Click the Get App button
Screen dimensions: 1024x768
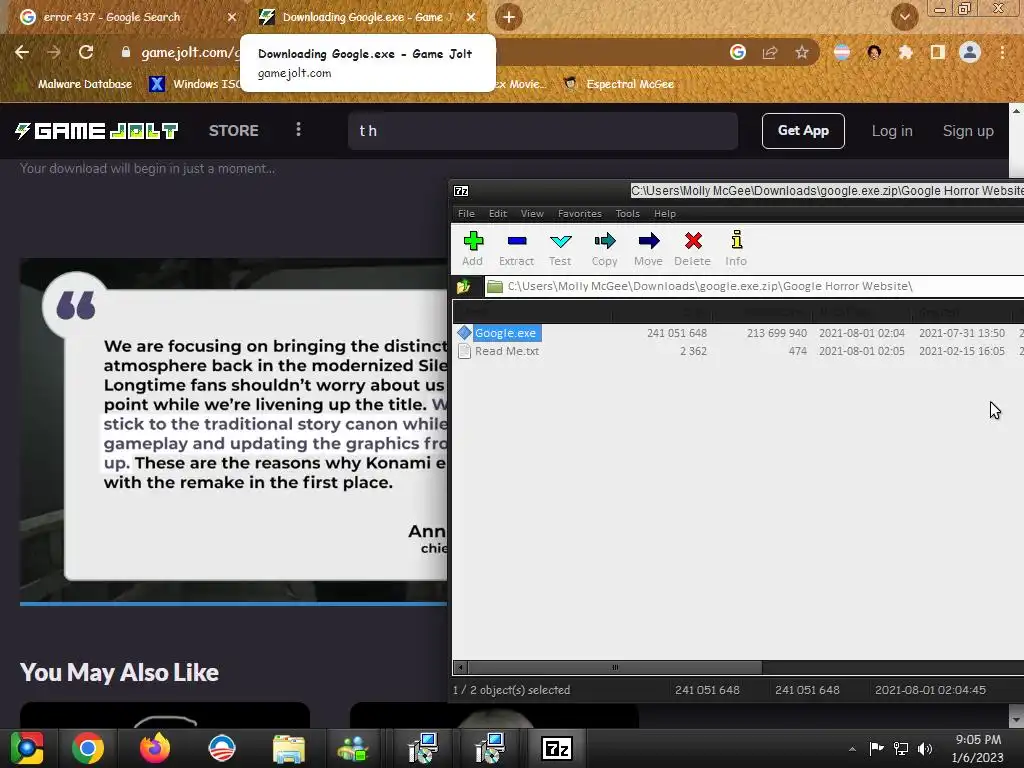click(x=803, y=131)
